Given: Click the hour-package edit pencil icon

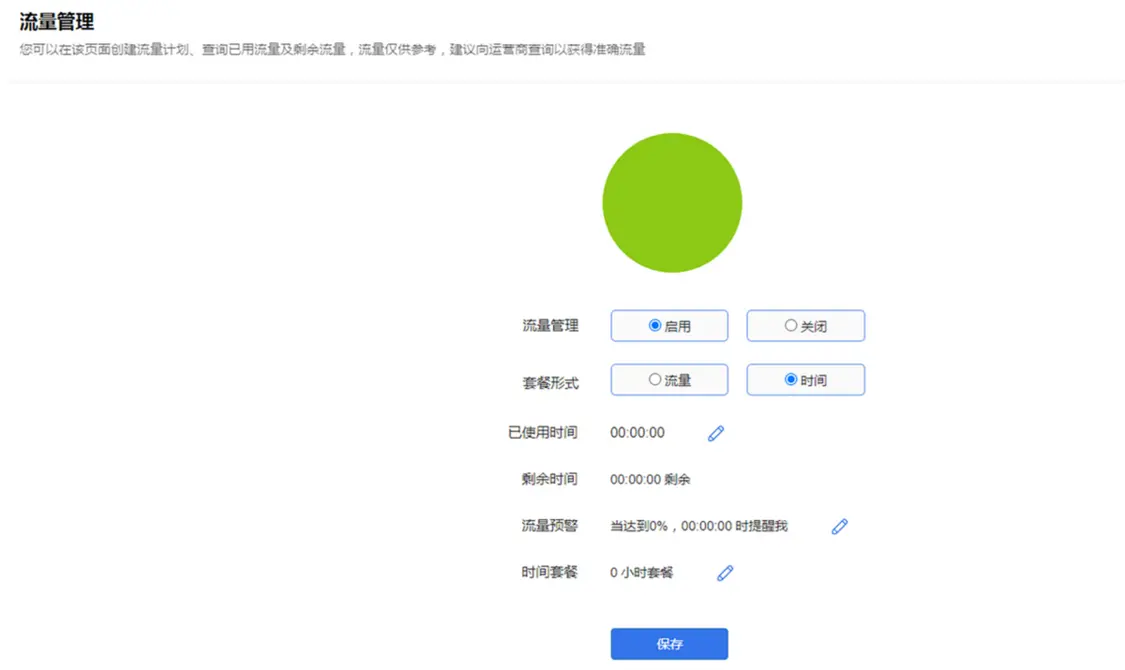Looking at the screenshot, I should [724, 572].
